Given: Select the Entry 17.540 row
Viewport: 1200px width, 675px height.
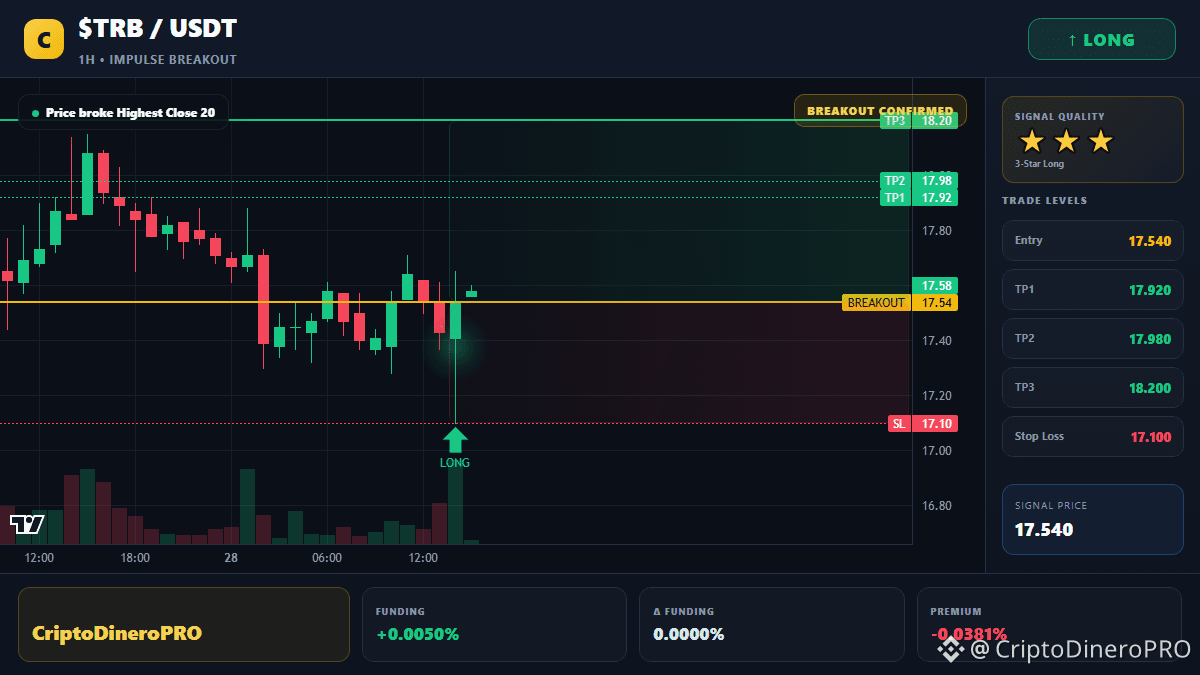Looking at the screenshot, I should pyautogui.click(x=1093, y=241).
